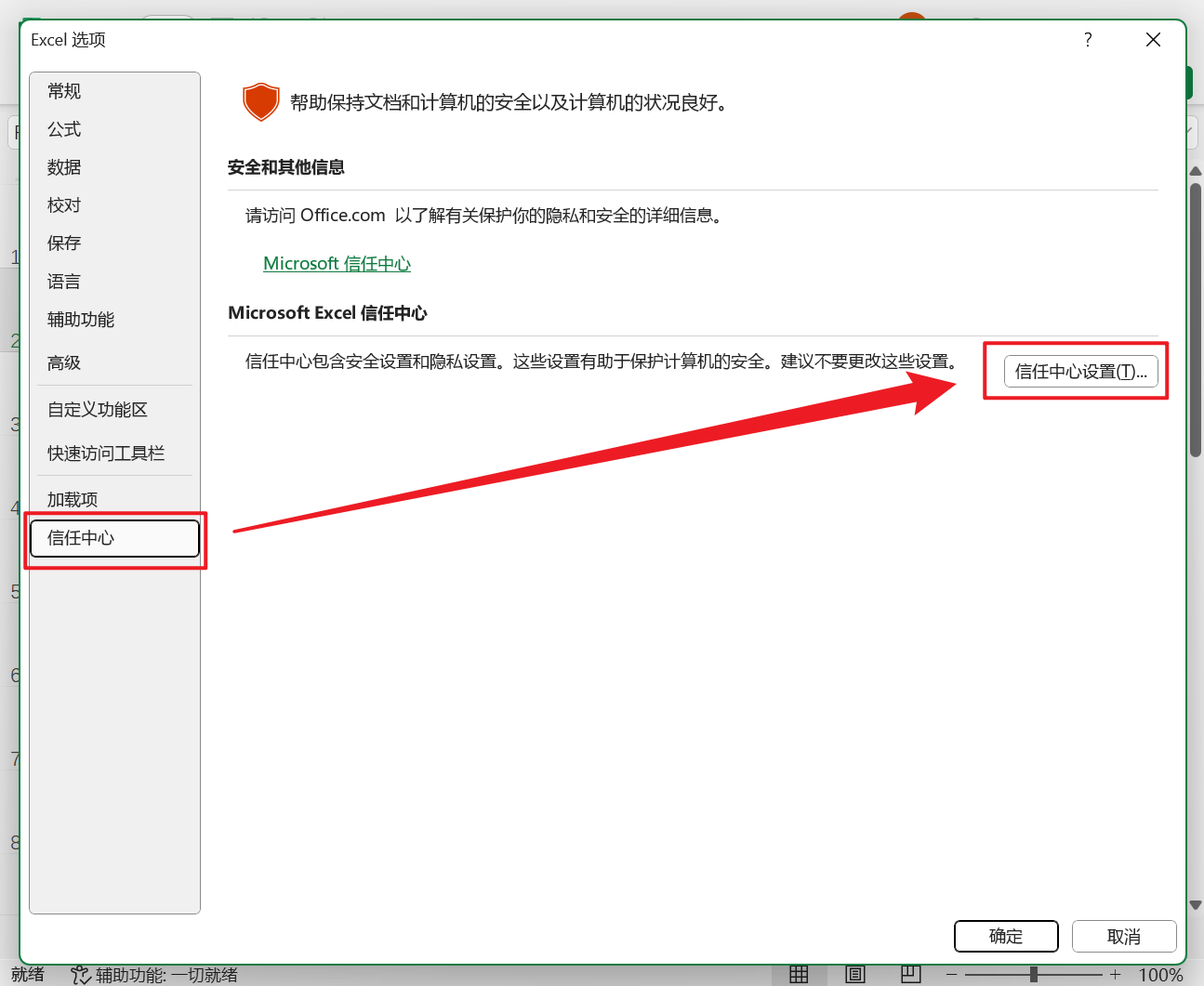Select 自定义功能区 in the sidebar

point(97,409)
